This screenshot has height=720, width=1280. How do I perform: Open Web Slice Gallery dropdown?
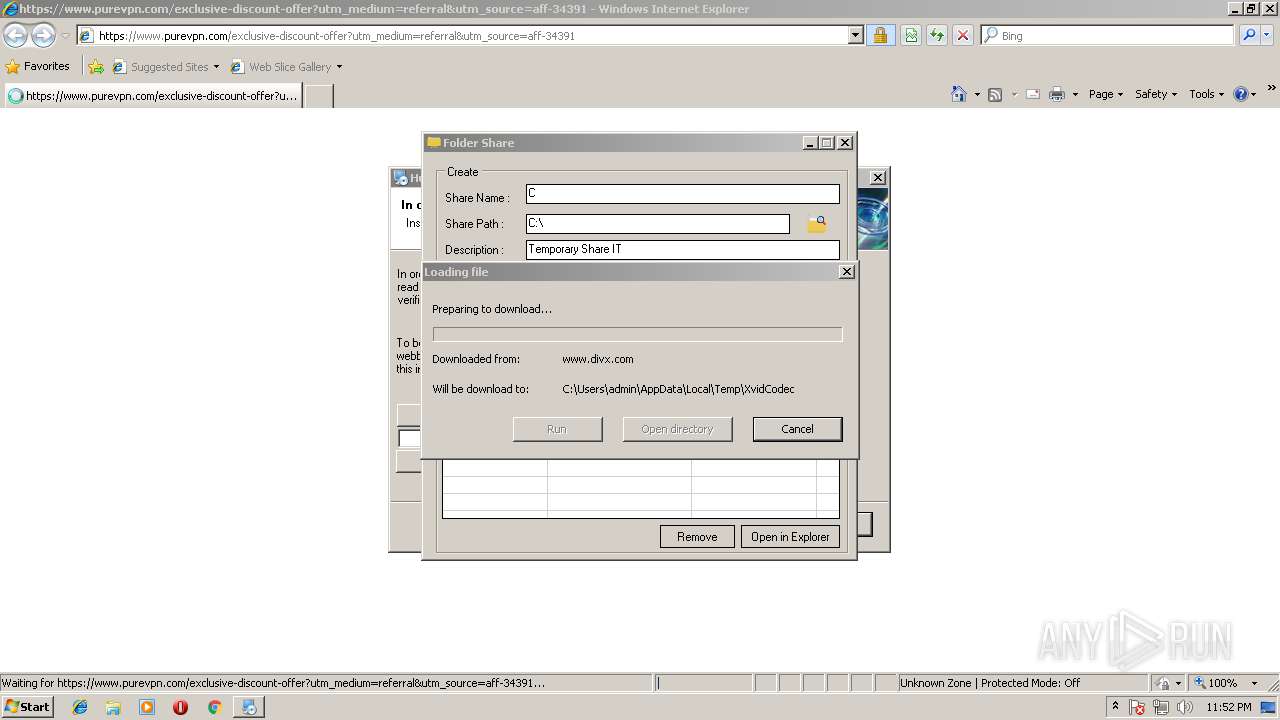coord(287,67)
